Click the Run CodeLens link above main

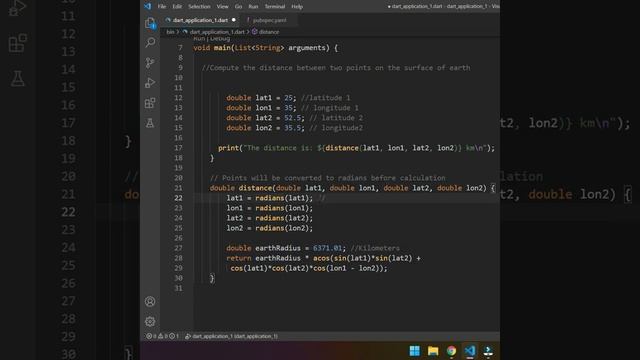point(199,38)
